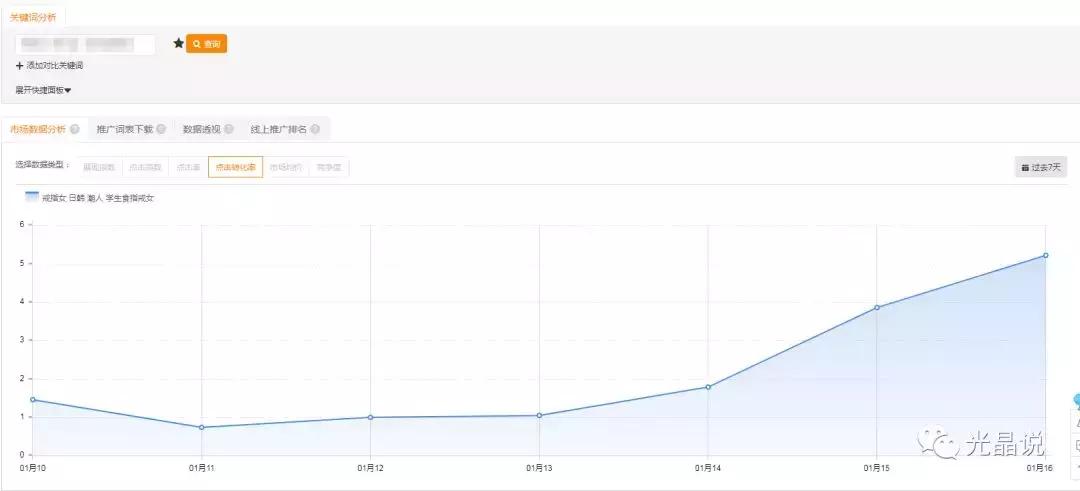Select the 展现指数 data type option
This screenshot has height=491, width=1080.
[99, 167]
